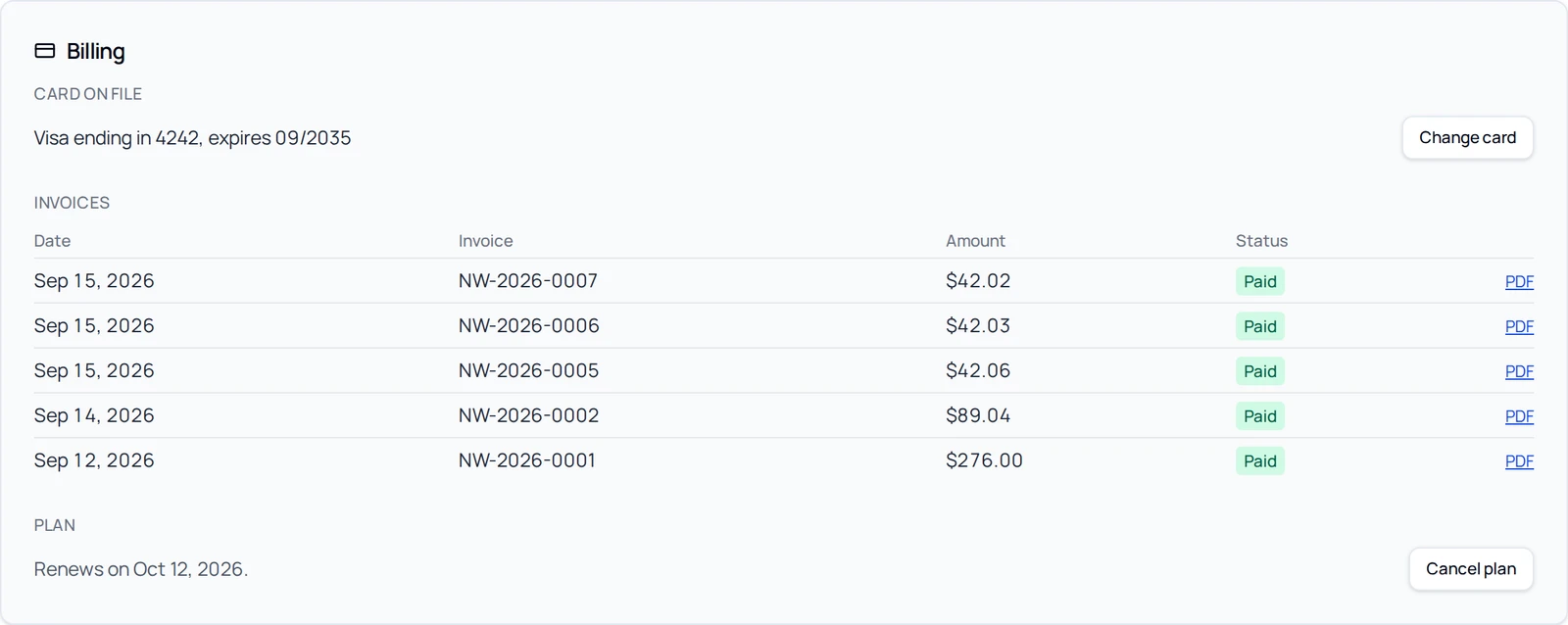The width and height of the screenshot is (1568, 625).
Task: Click the Billing credit card icon
Action: pos(45,51)
